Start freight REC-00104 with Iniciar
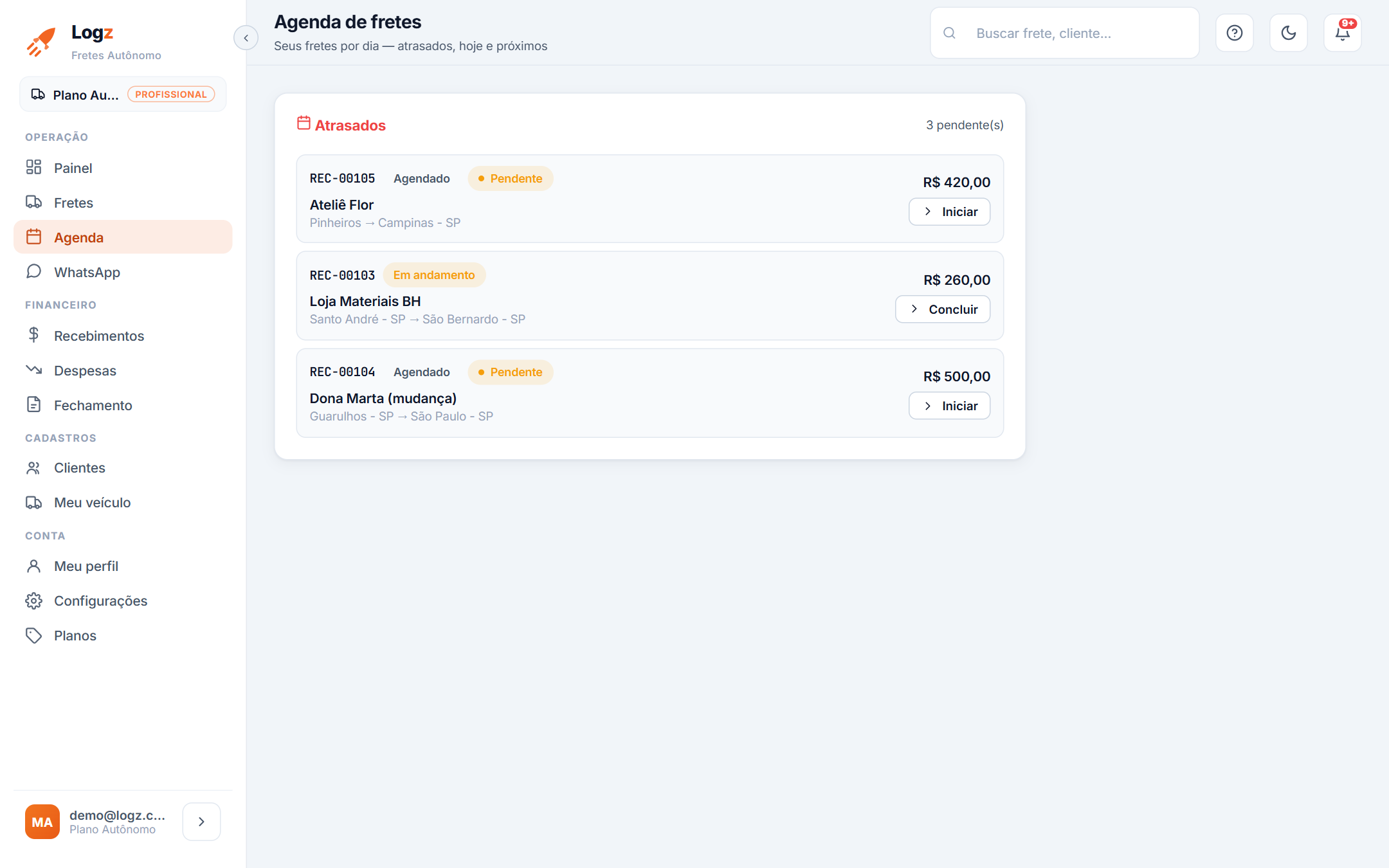Image resolution: width=1389 pixels, height=868 pixels. [949, 406]
